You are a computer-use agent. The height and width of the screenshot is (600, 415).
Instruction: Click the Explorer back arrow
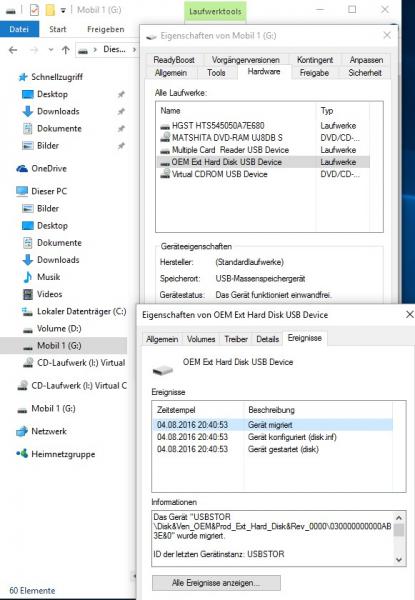point(13,50)
